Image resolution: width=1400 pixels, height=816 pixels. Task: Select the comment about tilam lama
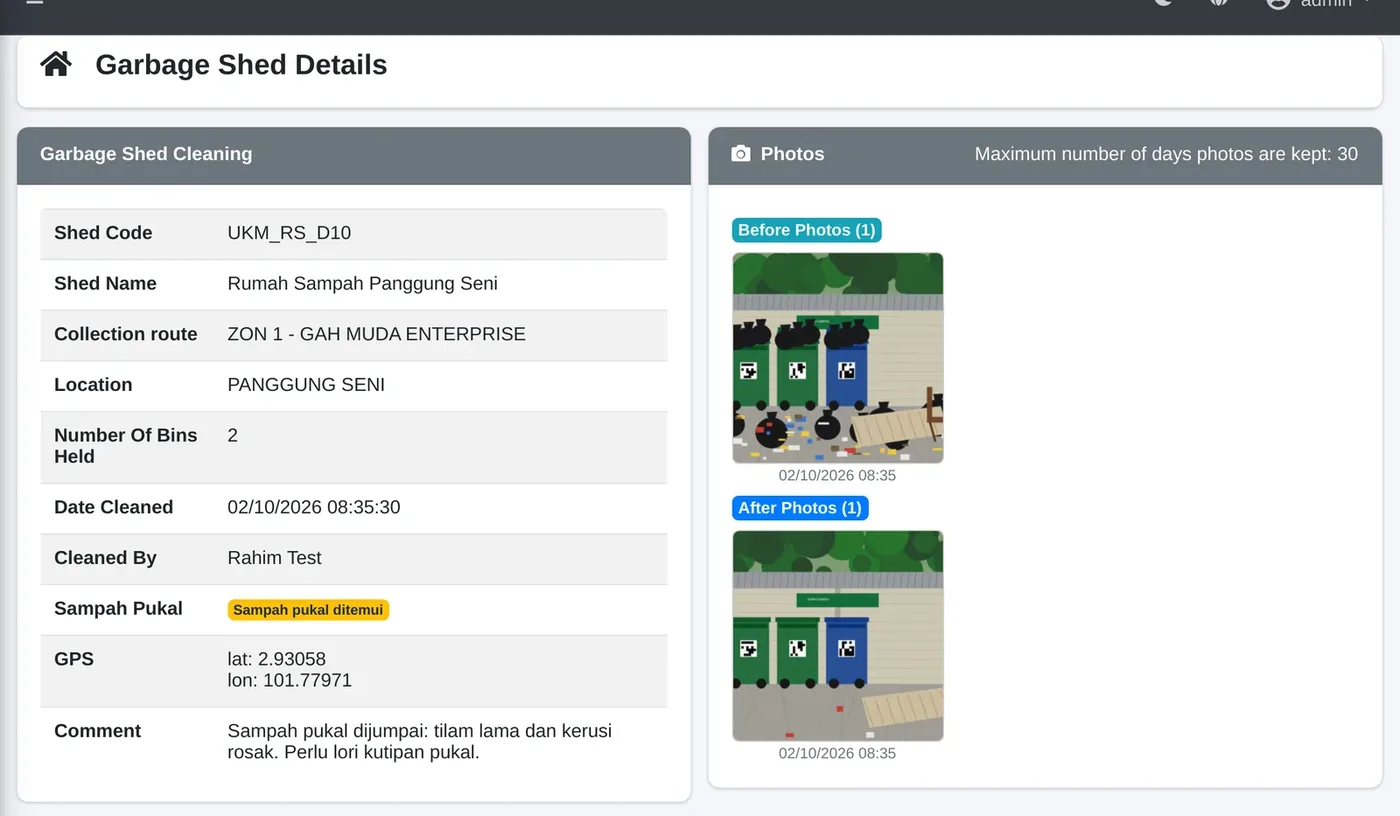420,742
